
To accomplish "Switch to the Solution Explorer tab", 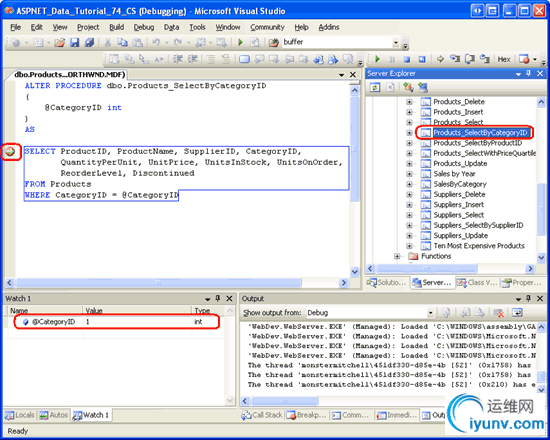I will click(x=387, y=282).
